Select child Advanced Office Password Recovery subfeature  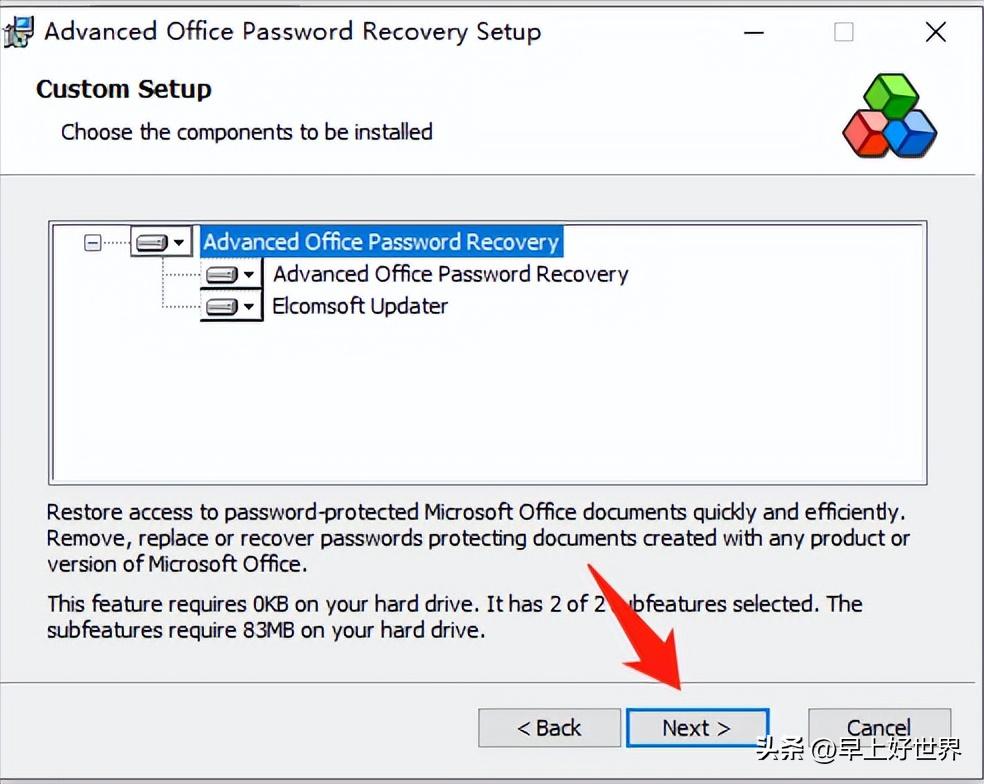point(450,274)
